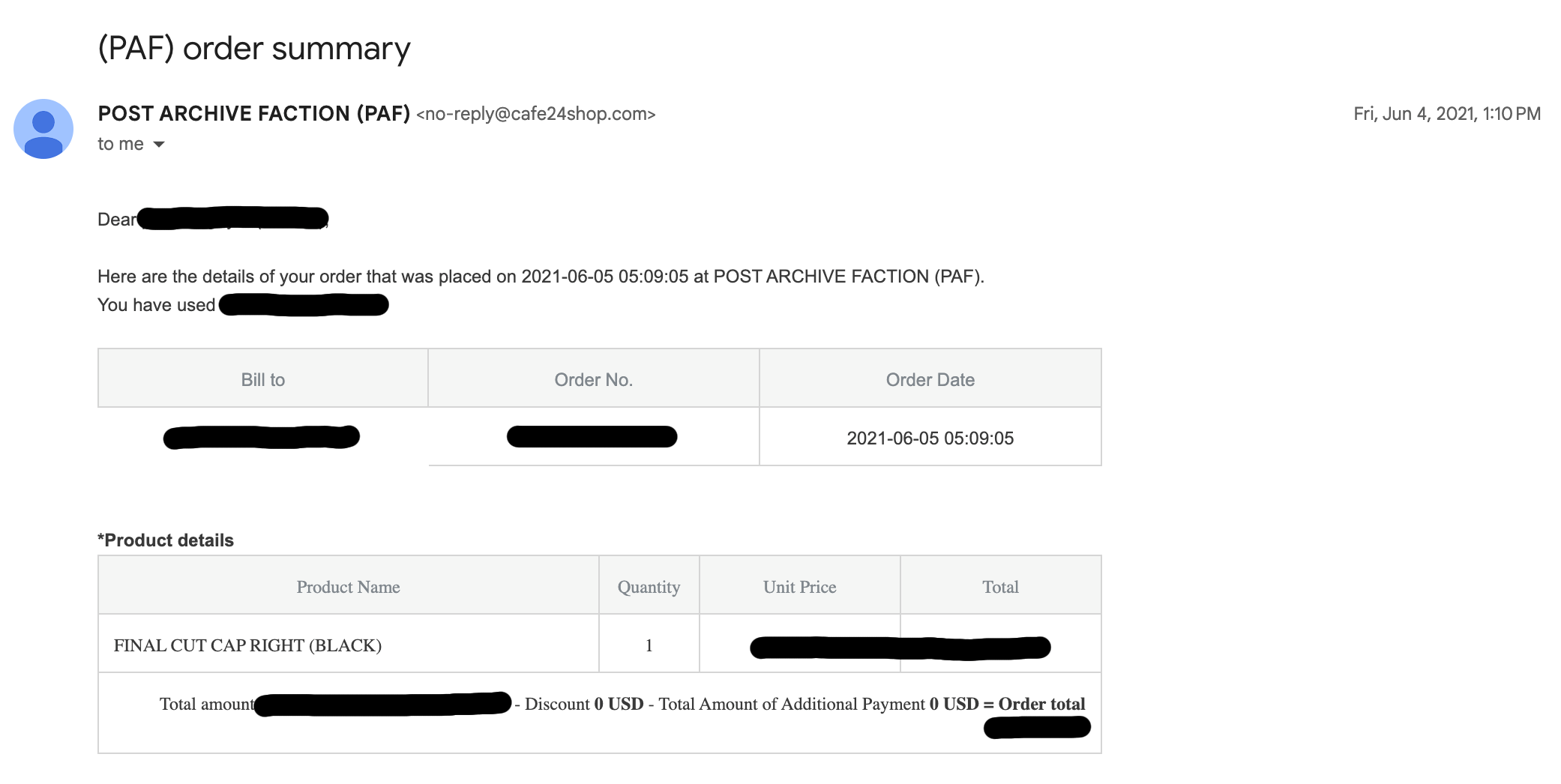1561x784 pixels.
Task: Click the FINAL CUT CAP RIGHT (BLACK) product name
Action: coord(247,645)
